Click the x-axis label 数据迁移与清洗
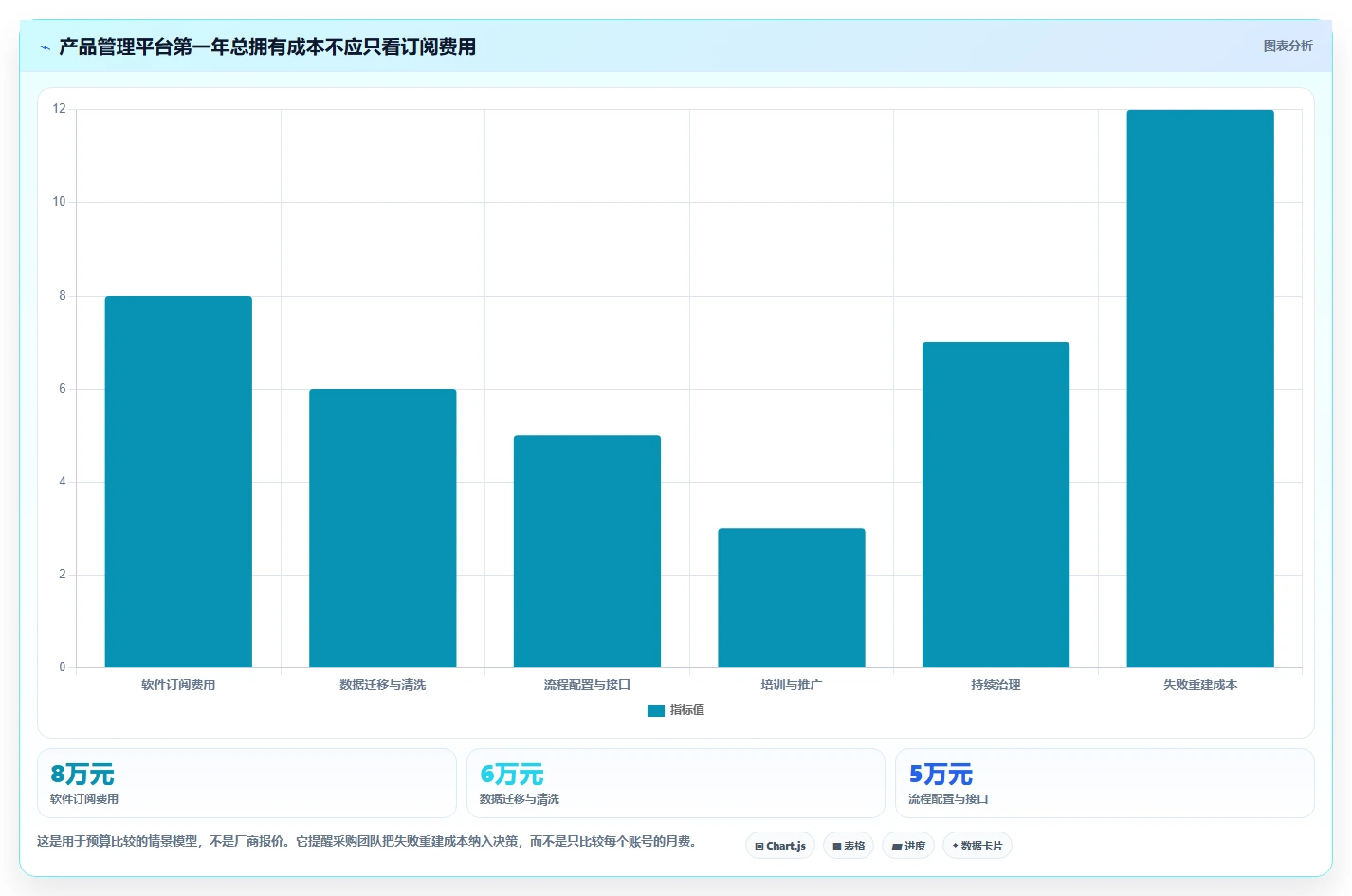 tap(383, 685)
